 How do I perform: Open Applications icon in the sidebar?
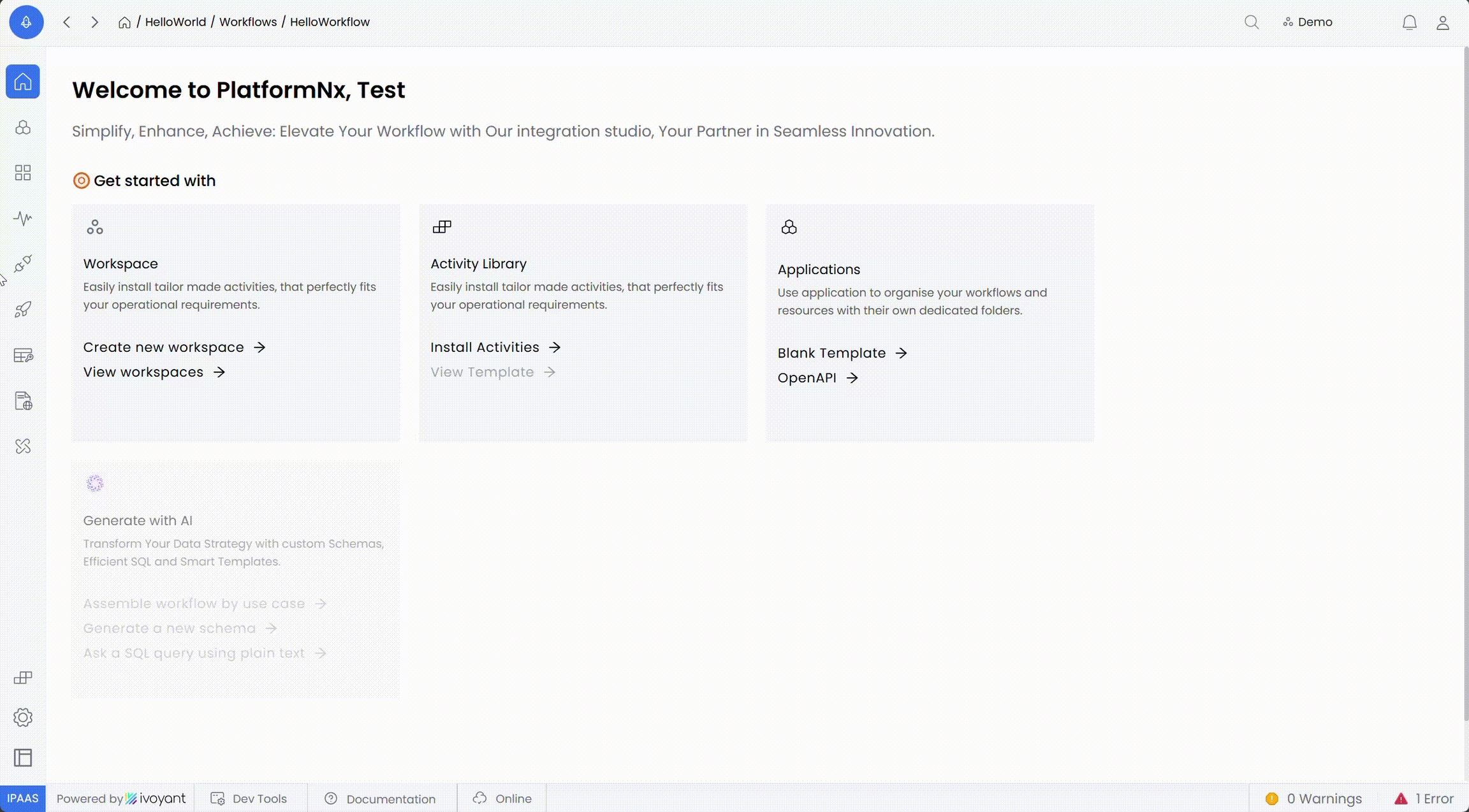23,127
